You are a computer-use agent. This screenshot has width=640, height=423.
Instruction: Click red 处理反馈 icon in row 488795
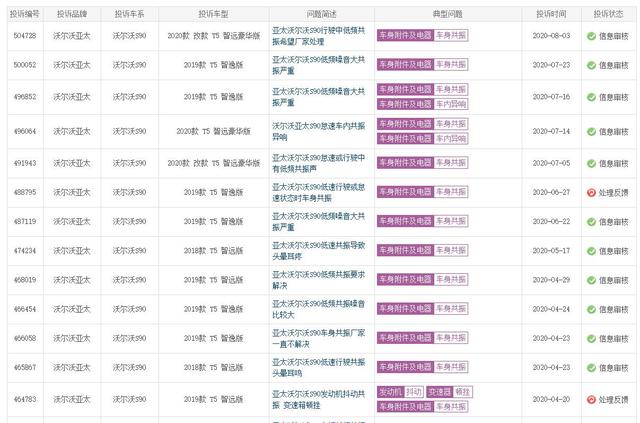[591, 192]
